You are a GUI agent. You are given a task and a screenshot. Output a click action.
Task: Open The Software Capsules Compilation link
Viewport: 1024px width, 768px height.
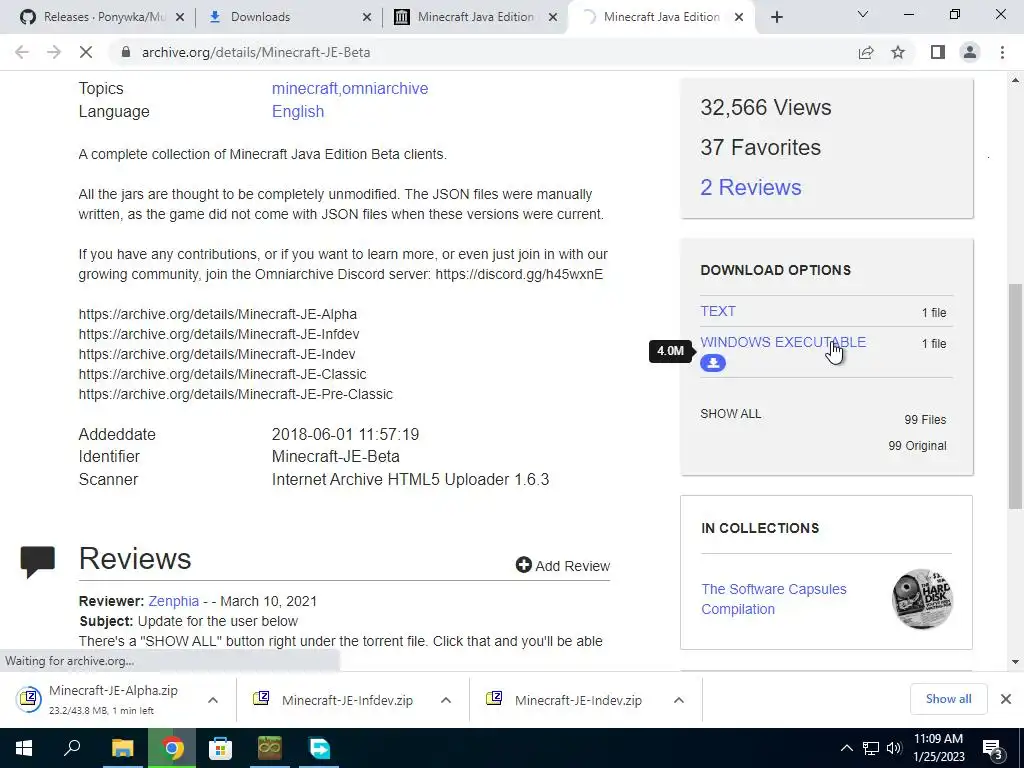(773, 599)
